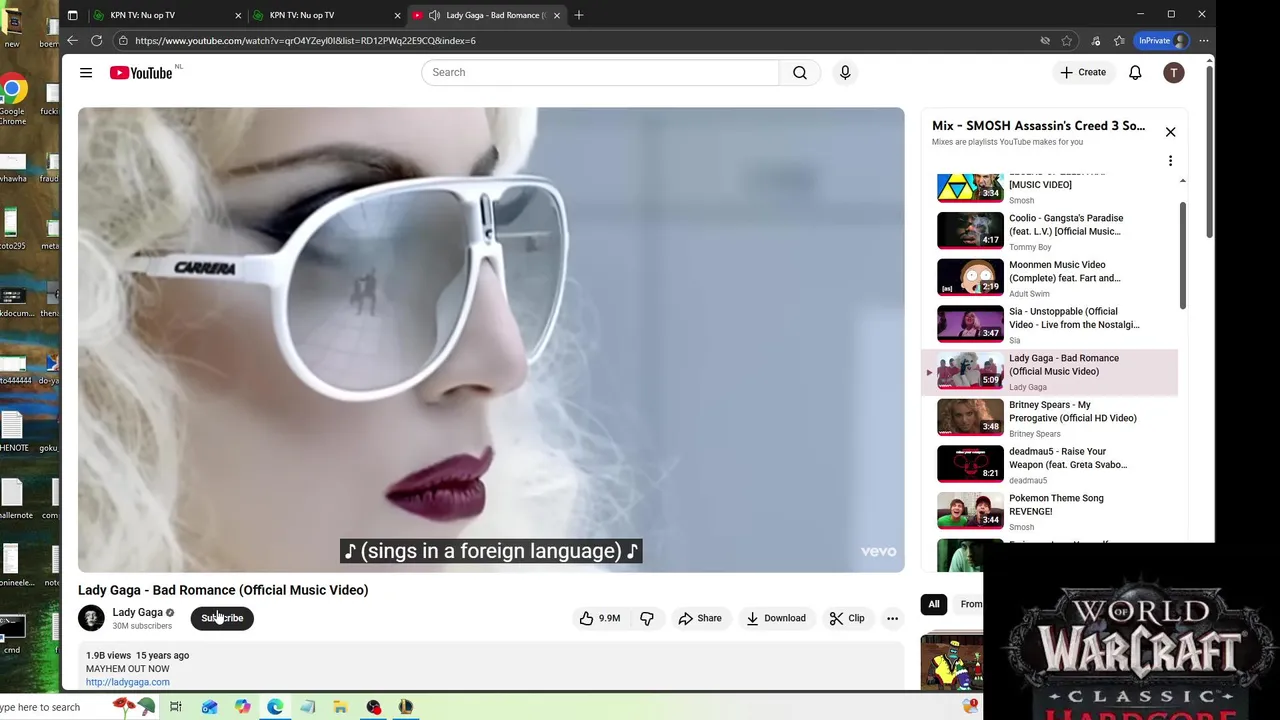Open the cmd desktop shortcut
This screenshot has height=720, width=1280.
11,634
